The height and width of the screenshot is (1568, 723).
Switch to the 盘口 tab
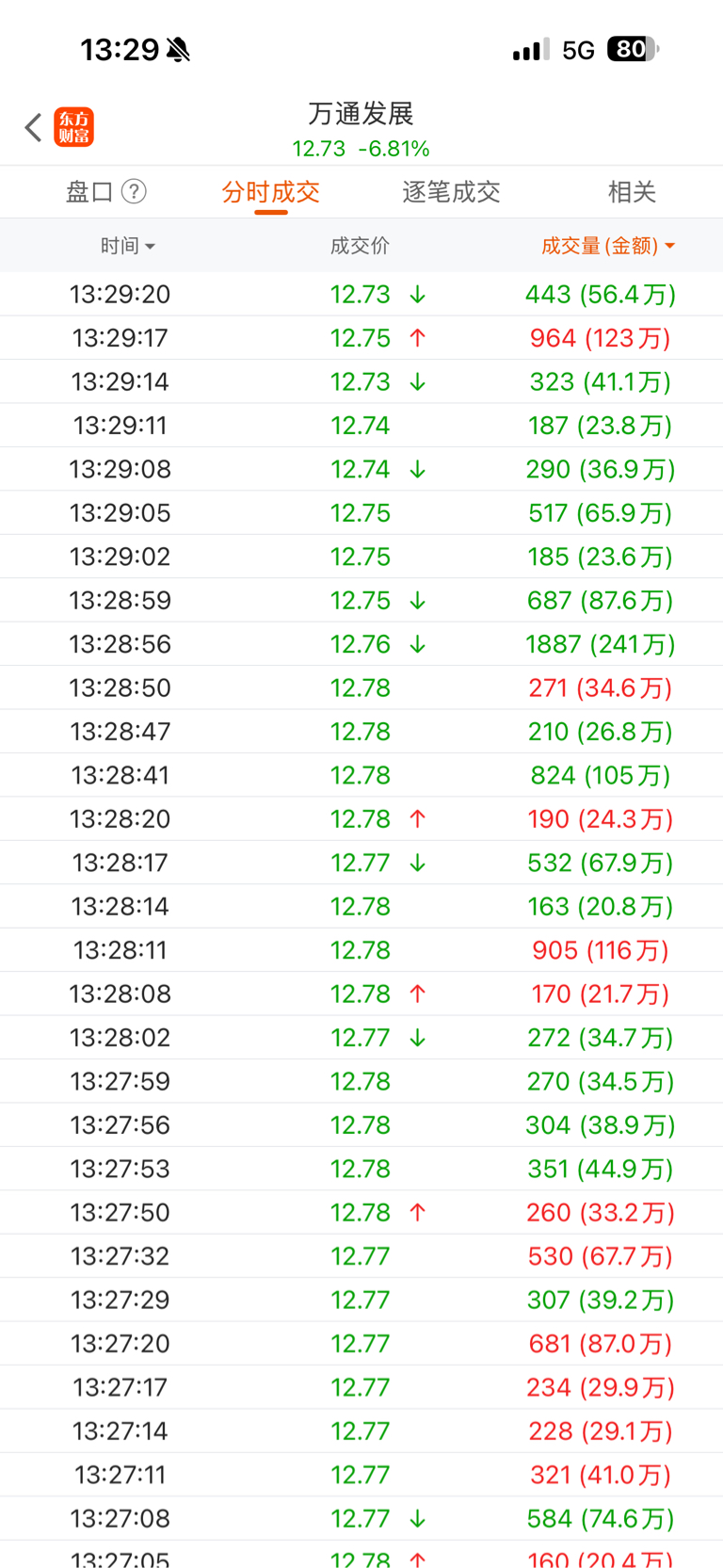[89, 192]
